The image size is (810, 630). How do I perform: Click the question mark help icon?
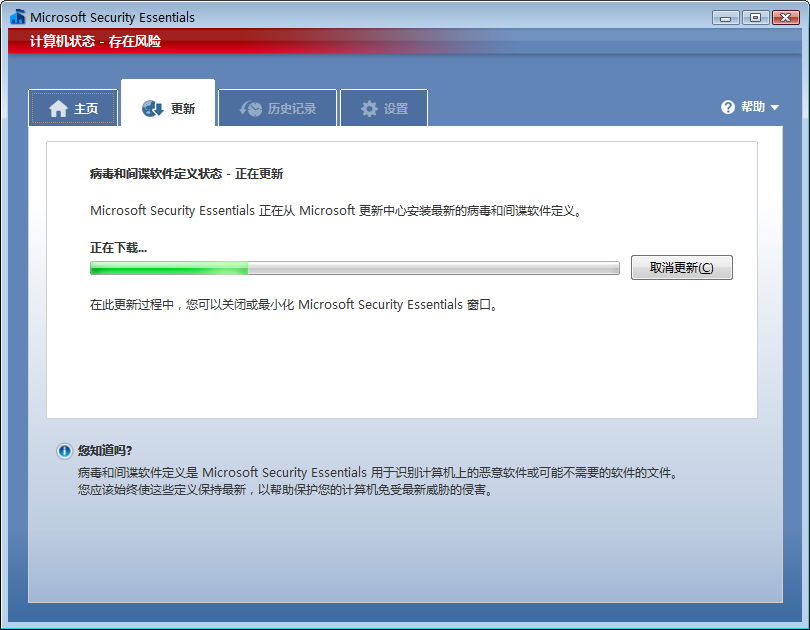(x=728, y=107)
